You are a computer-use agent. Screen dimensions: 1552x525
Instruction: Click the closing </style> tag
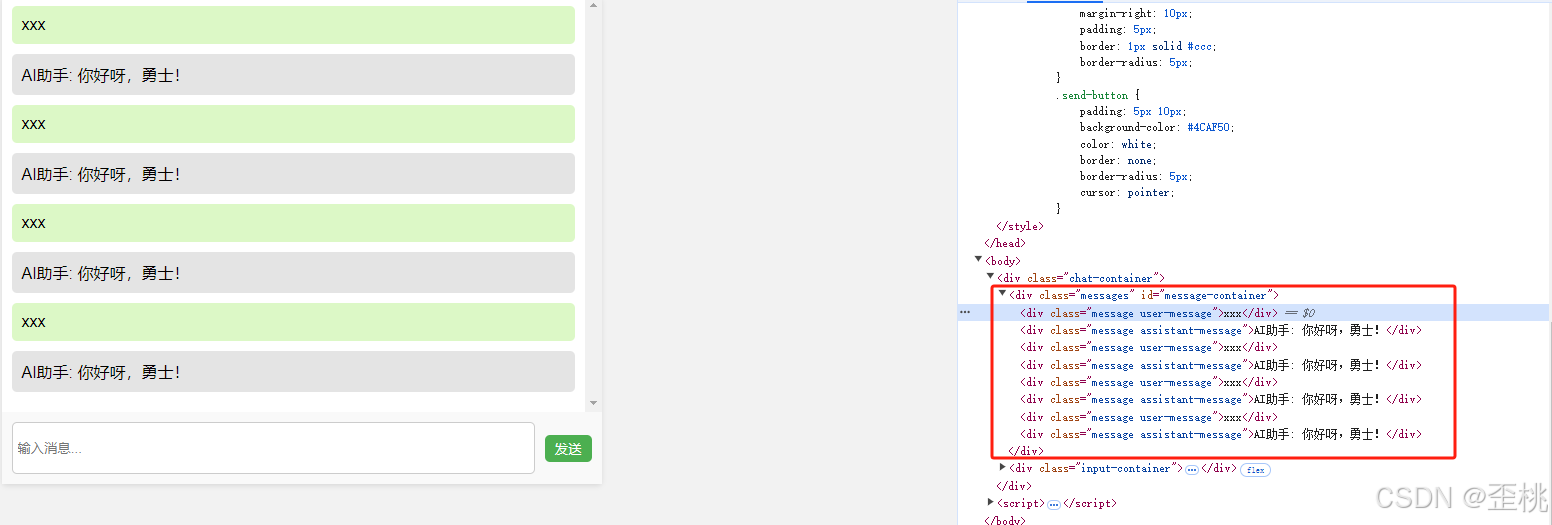point(1020,226)
